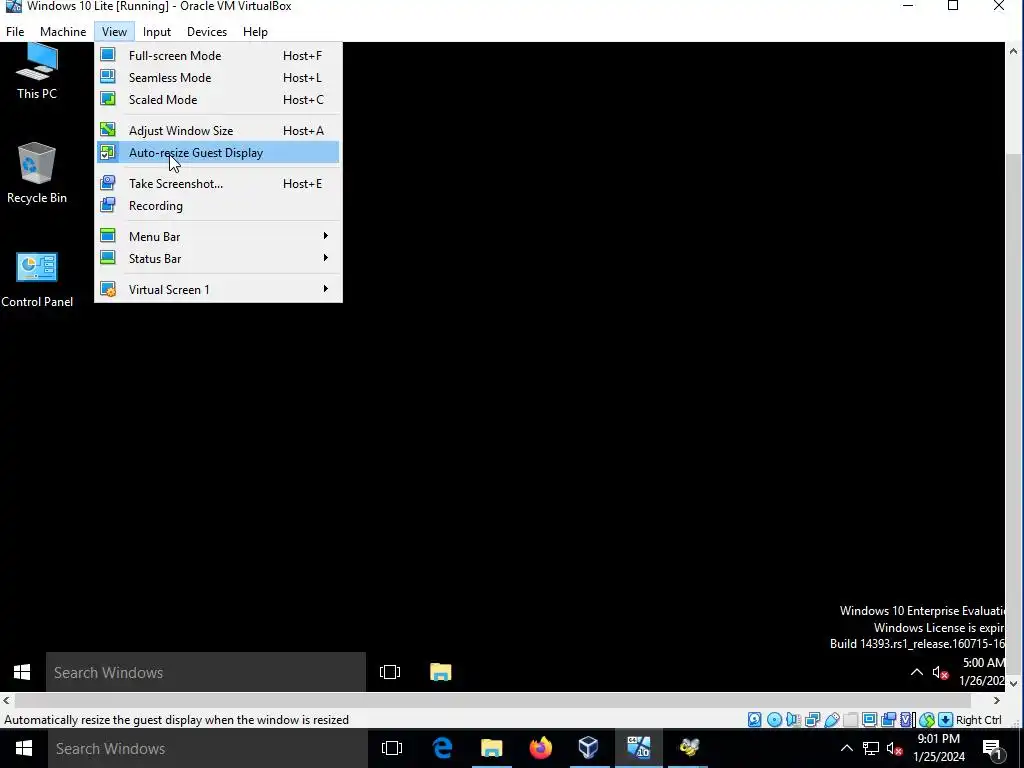Choose Take Screenshot... menu entry
1024x768 pixels.
(x=217, y=184)
